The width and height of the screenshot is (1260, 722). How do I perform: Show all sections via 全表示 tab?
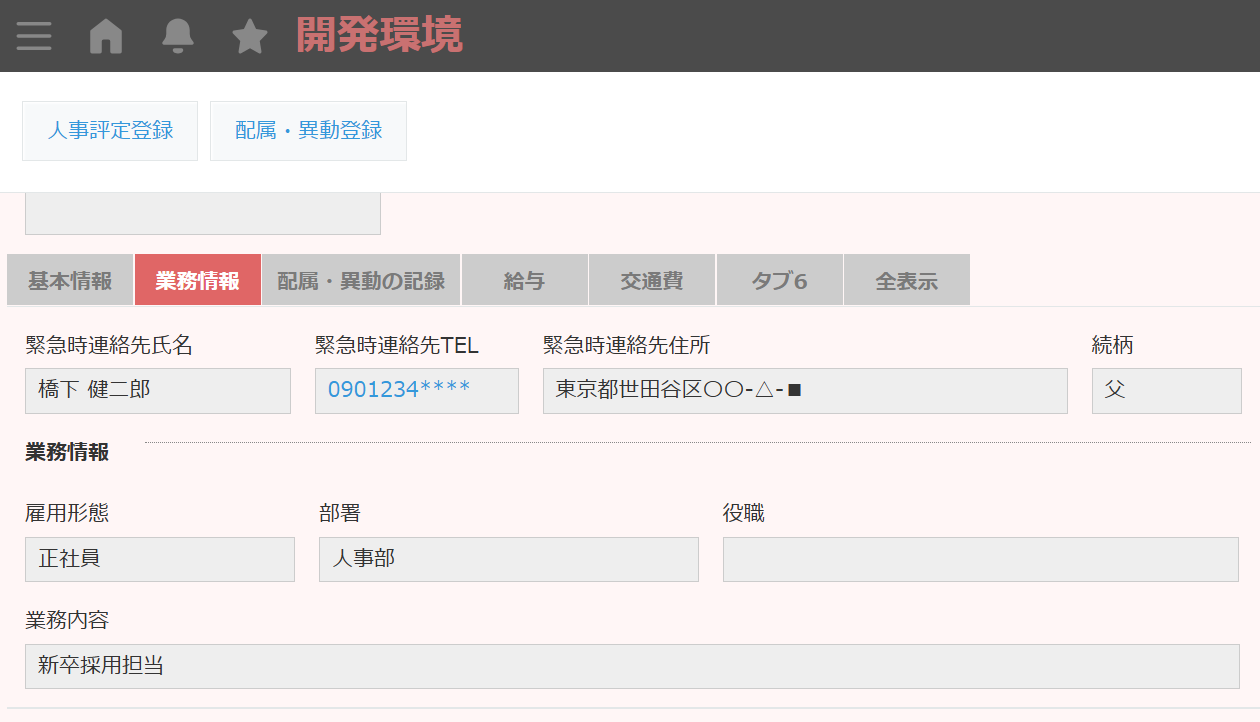(907, 281)
